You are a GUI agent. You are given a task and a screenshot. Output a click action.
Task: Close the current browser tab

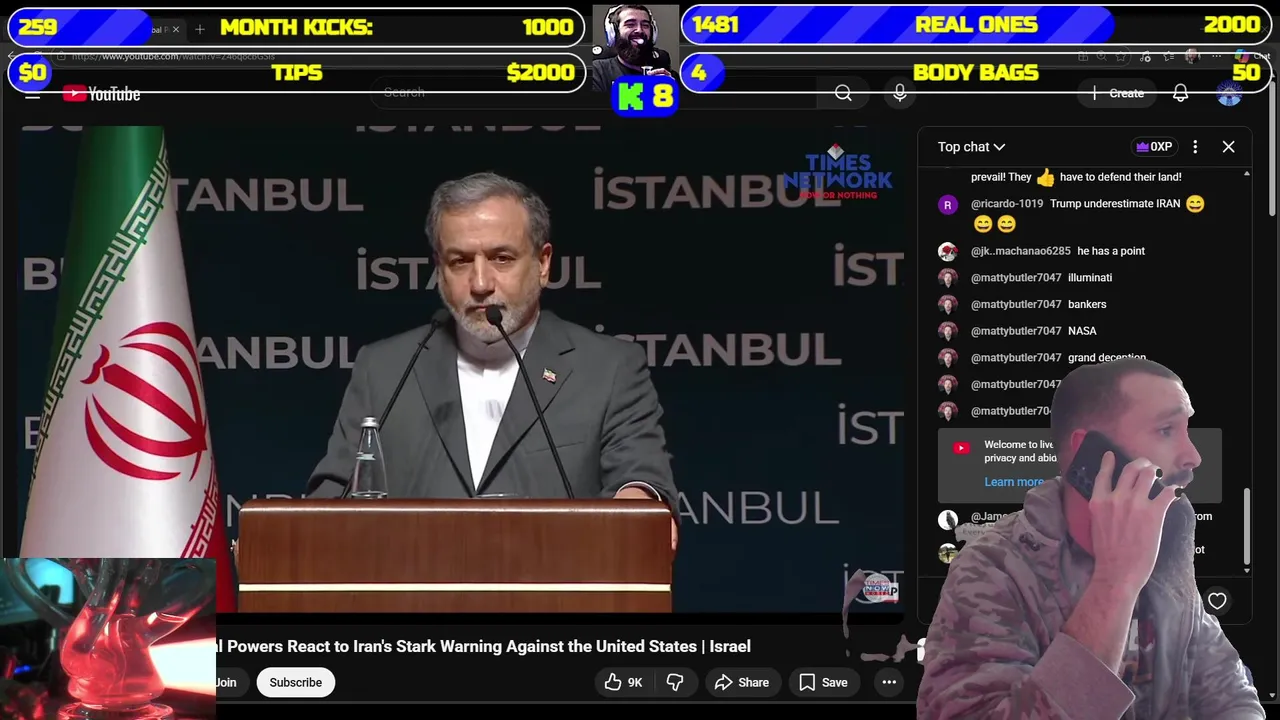(176, 29)
